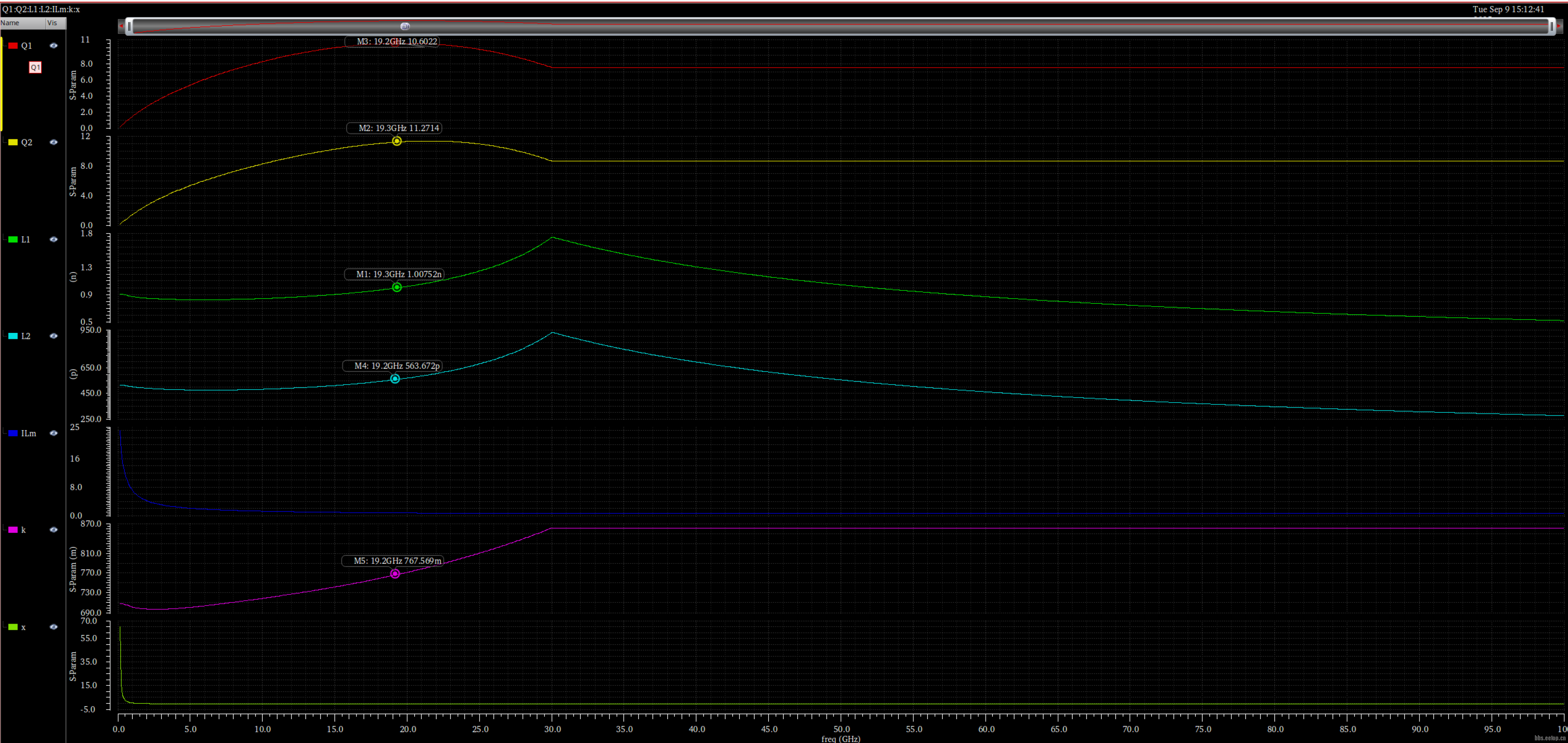Select marker M2 point on Q2 curve

tap(397, 141)
